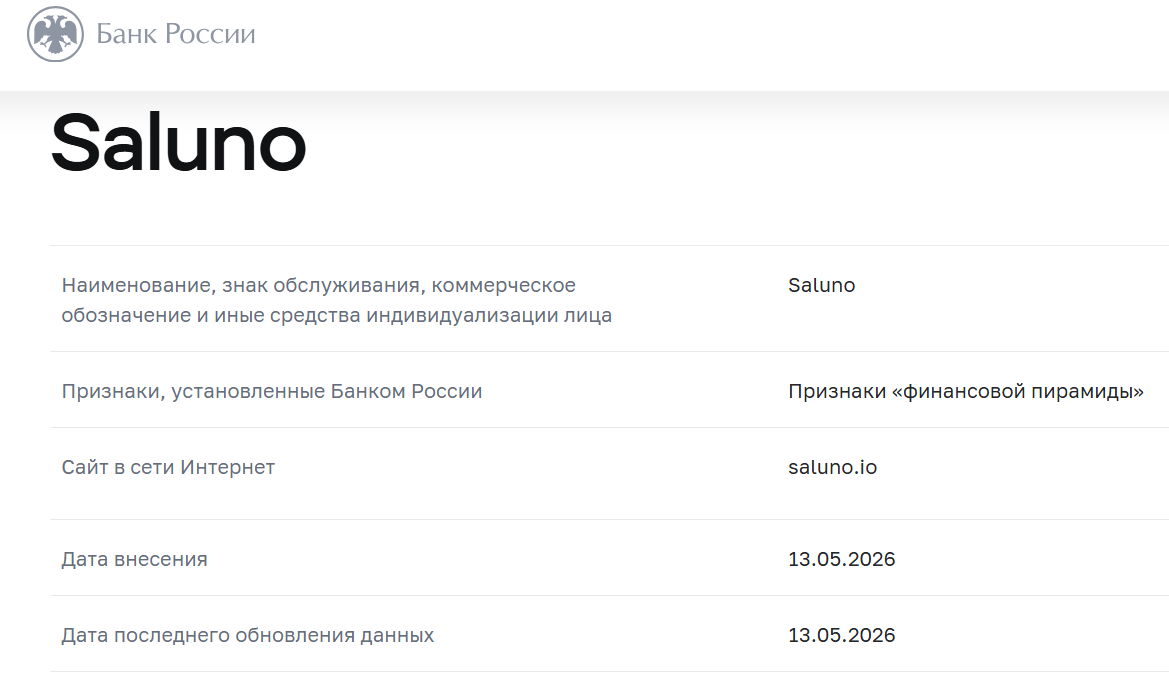Click the word Интернет in the website row

(228, 467)
